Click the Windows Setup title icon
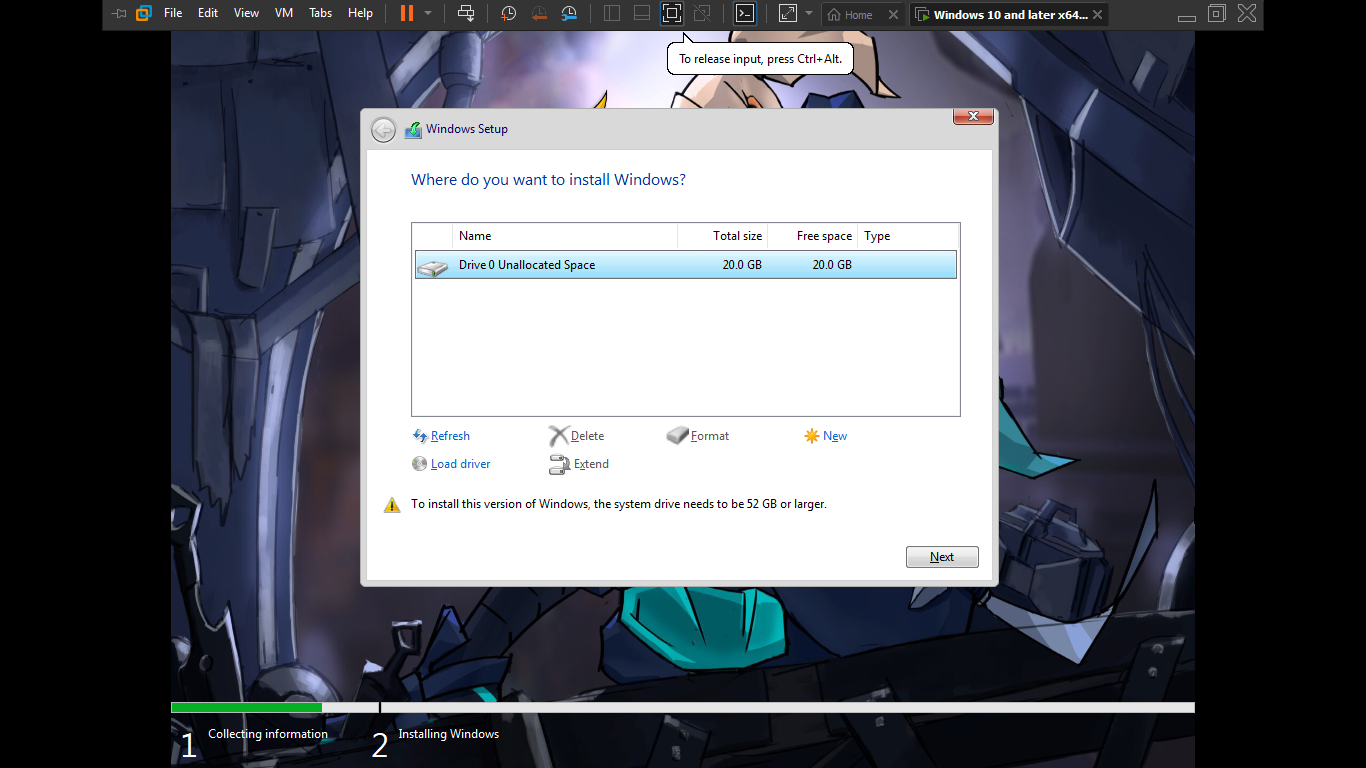The width and height of the screenshot is (1366, 768). [x=413, y=129]
